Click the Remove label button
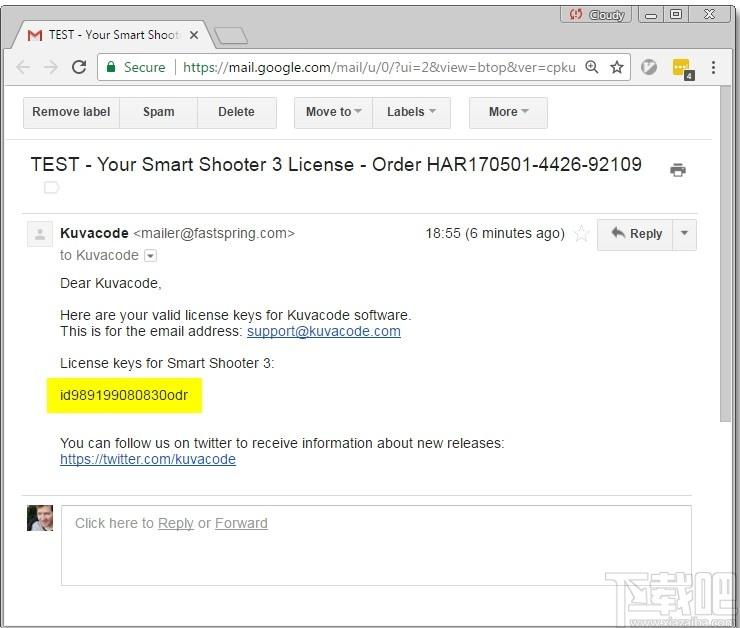This screenshot has height=628, width=740. (x=71, y=112)
